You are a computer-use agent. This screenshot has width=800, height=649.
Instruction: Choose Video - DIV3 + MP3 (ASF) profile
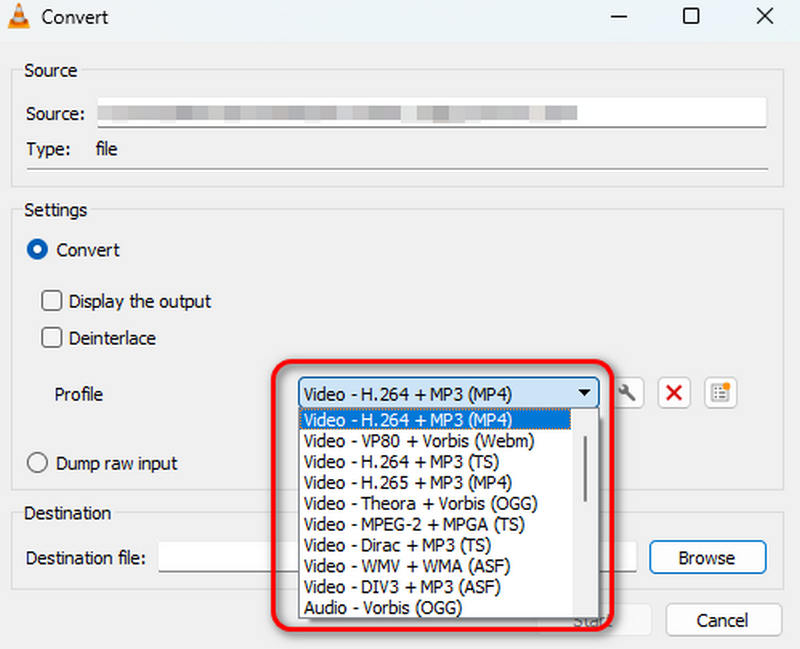pyautogui.click(x=420, y=587)
